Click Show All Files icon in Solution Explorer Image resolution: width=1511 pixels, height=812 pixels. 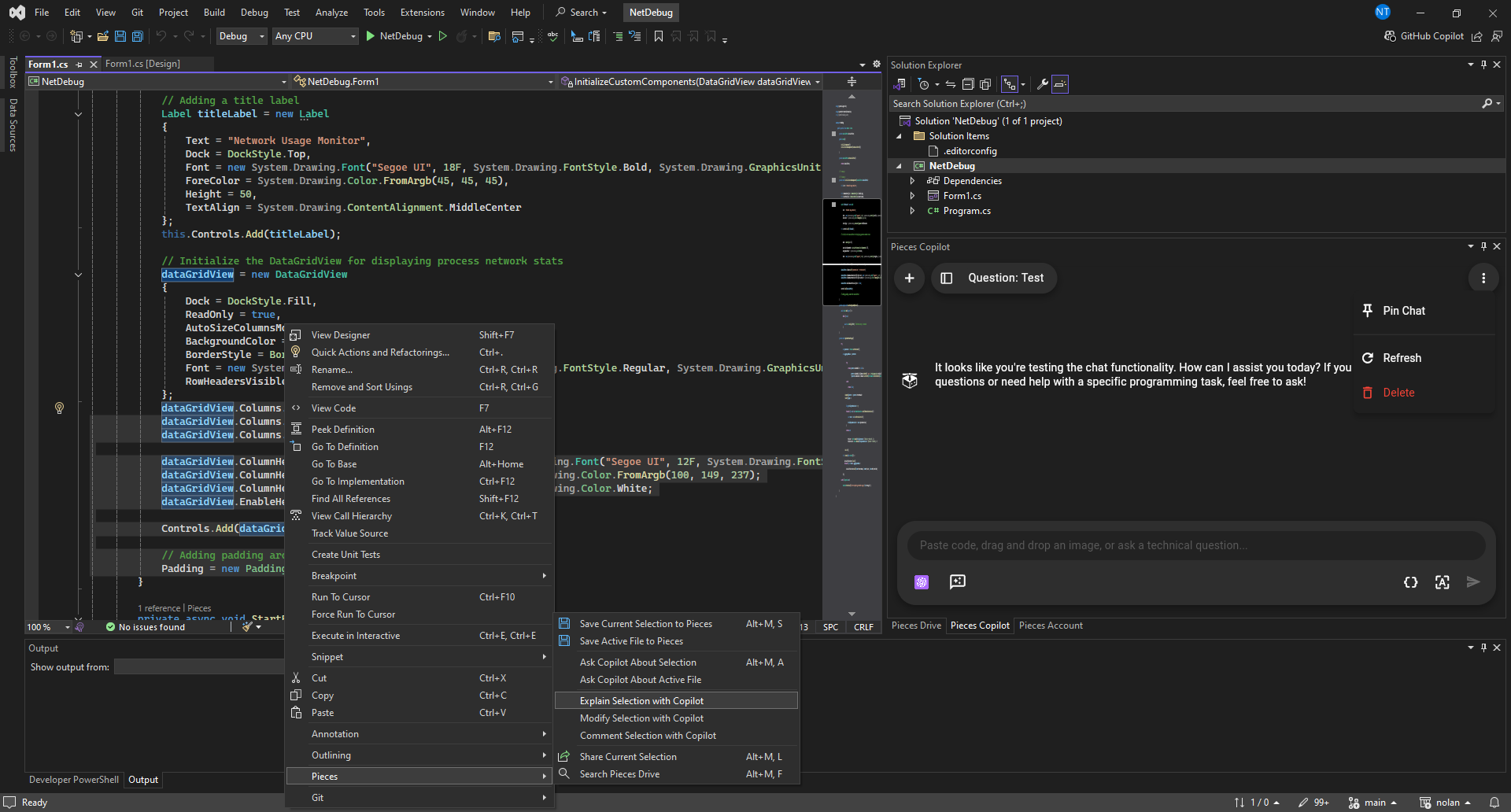coord(985,84)
